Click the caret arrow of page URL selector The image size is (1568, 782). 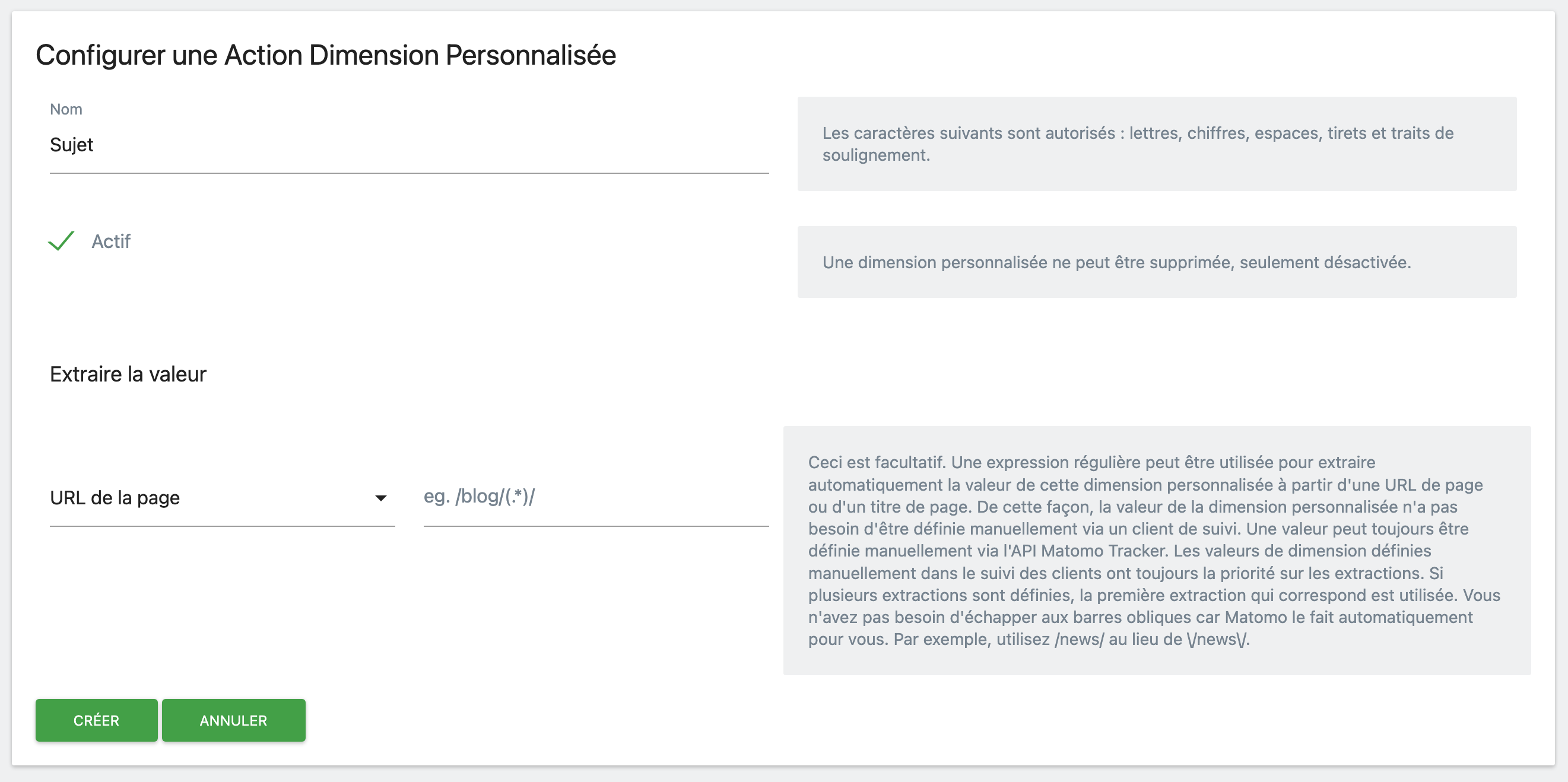[380, 498]
